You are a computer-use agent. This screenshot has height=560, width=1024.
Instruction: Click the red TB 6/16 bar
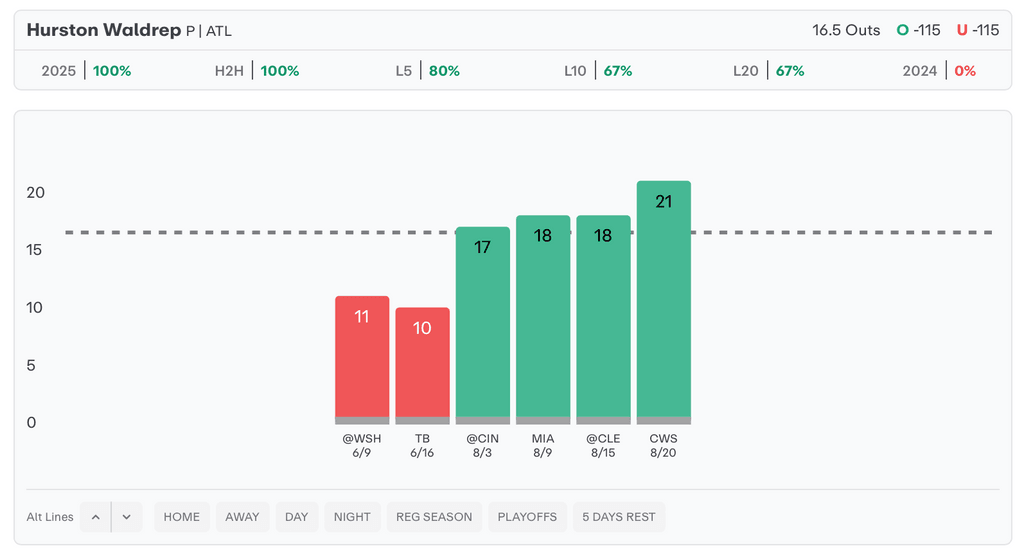[x=423, y=366]
